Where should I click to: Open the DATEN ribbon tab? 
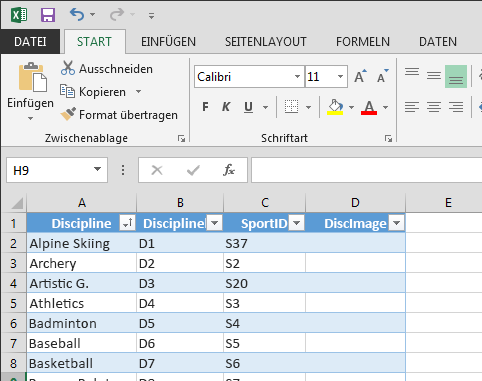pyautogui.click(x=438, y=42)
